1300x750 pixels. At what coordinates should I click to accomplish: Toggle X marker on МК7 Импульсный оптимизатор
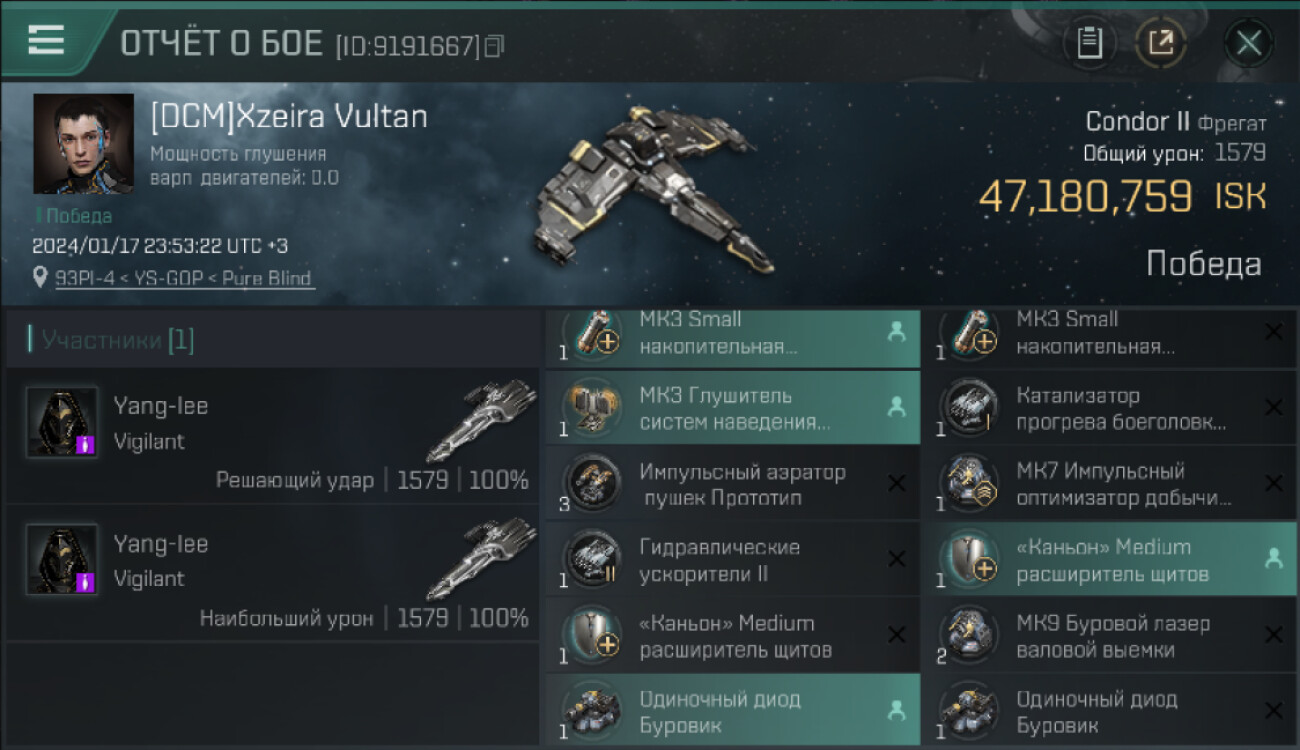(1273, 483)
